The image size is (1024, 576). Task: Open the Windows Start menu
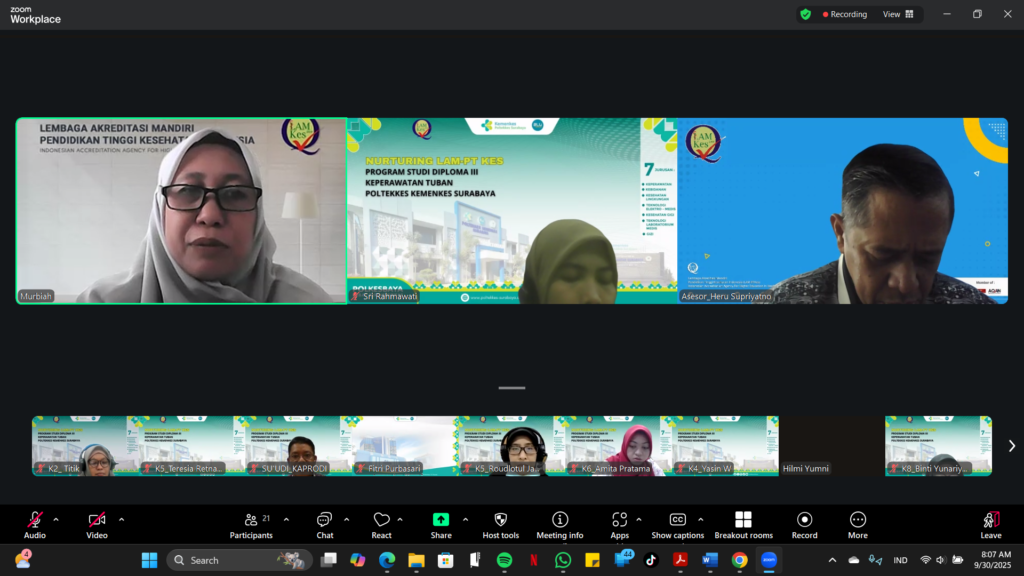click(x=150, y=560)
